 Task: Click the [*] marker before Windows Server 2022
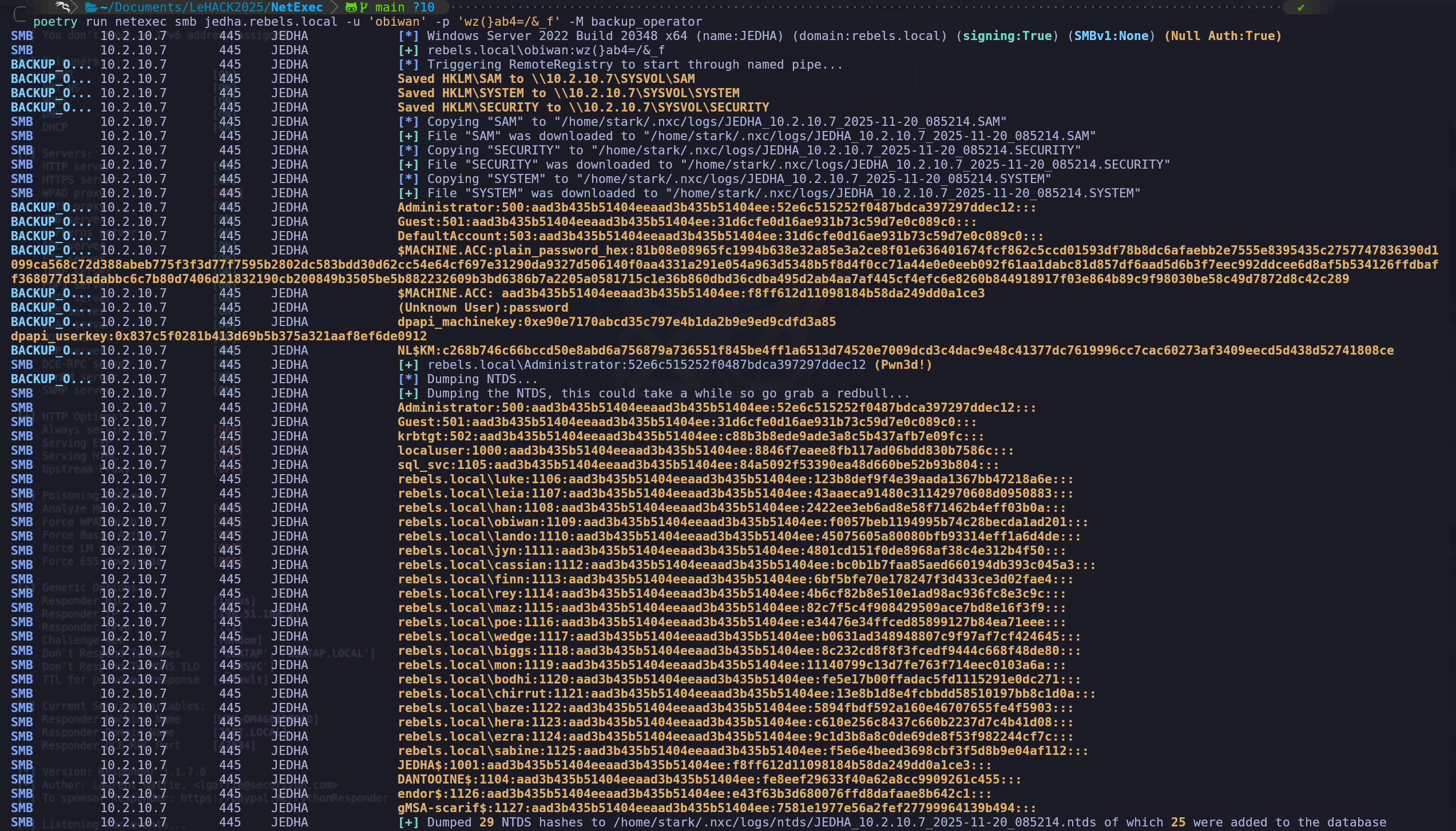click(x=408, y=36)
